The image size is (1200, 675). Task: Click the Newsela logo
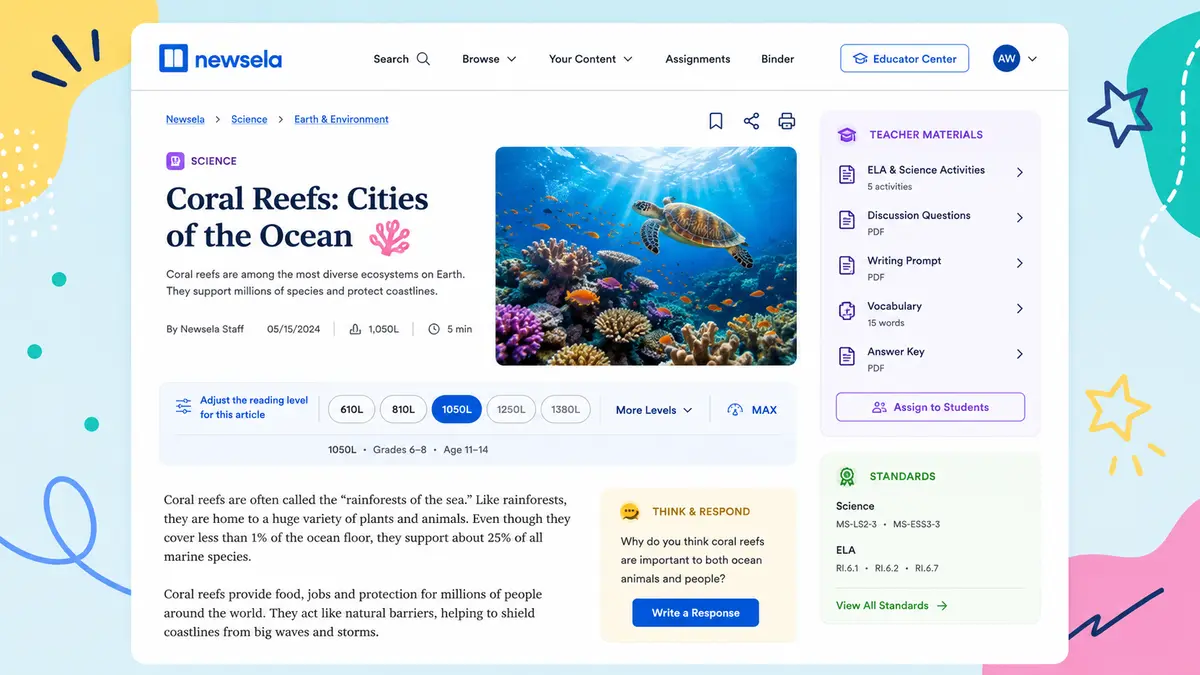pos(220,59)
